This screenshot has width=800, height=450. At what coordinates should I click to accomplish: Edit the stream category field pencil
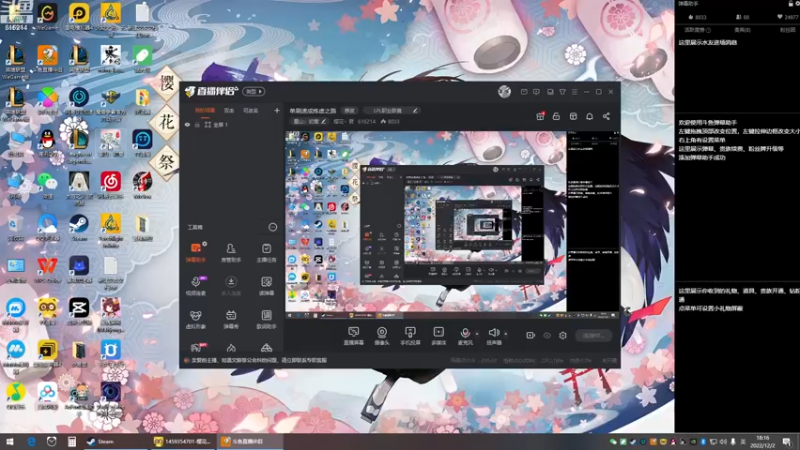[x=415, y=111]
